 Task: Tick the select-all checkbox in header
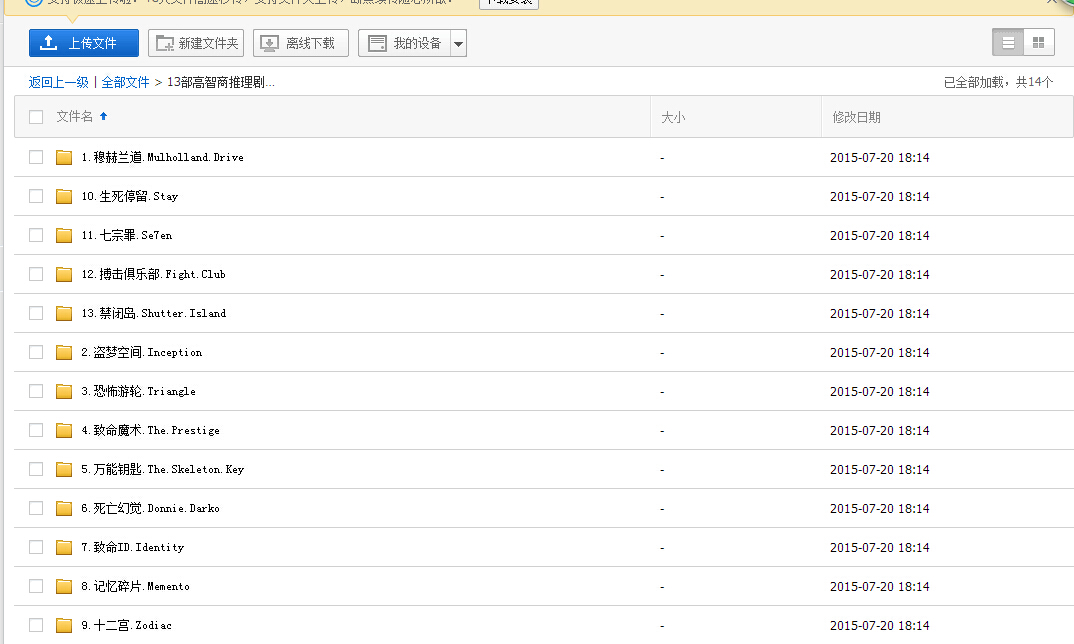(36, 117)
